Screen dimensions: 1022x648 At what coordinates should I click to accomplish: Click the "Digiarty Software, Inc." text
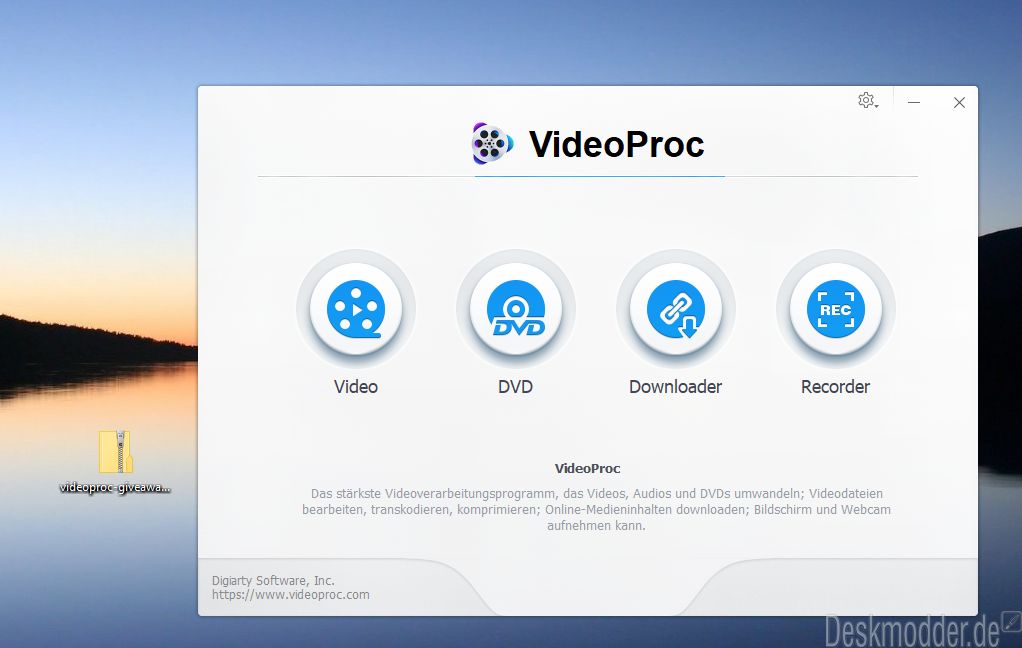click(x=273, y=580)
